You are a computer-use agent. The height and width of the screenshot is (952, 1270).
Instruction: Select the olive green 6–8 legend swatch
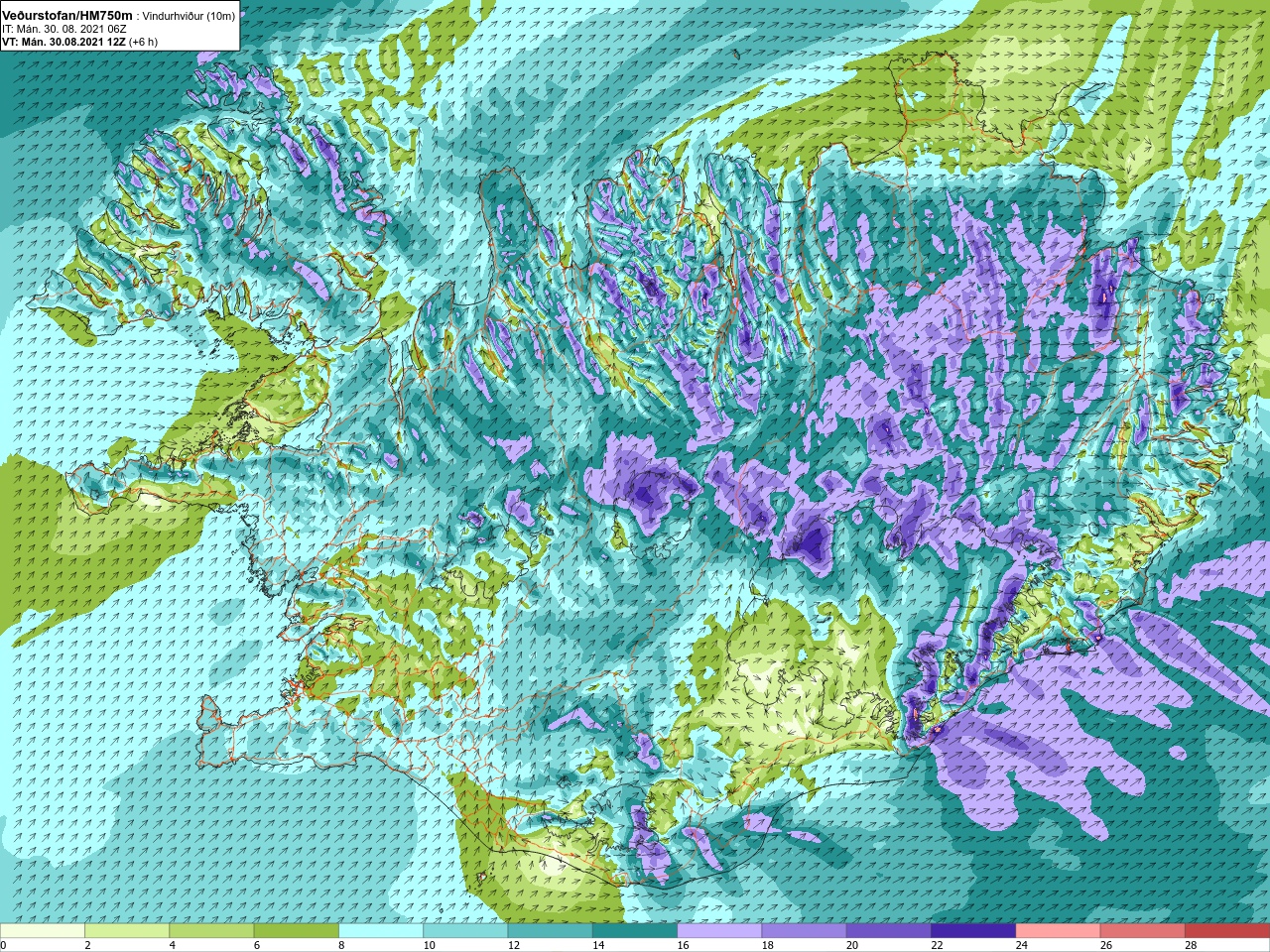(297, 930)
